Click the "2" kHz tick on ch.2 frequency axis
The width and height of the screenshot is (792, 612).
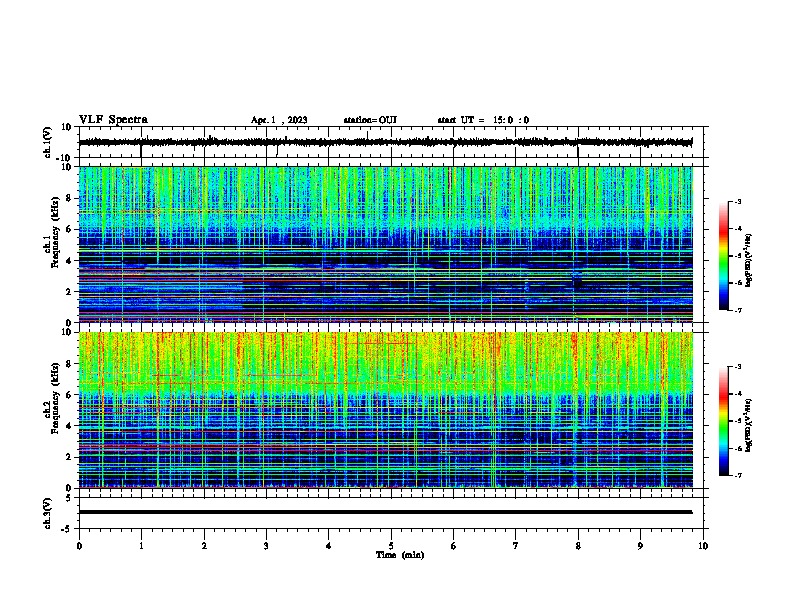pos(69,457)
